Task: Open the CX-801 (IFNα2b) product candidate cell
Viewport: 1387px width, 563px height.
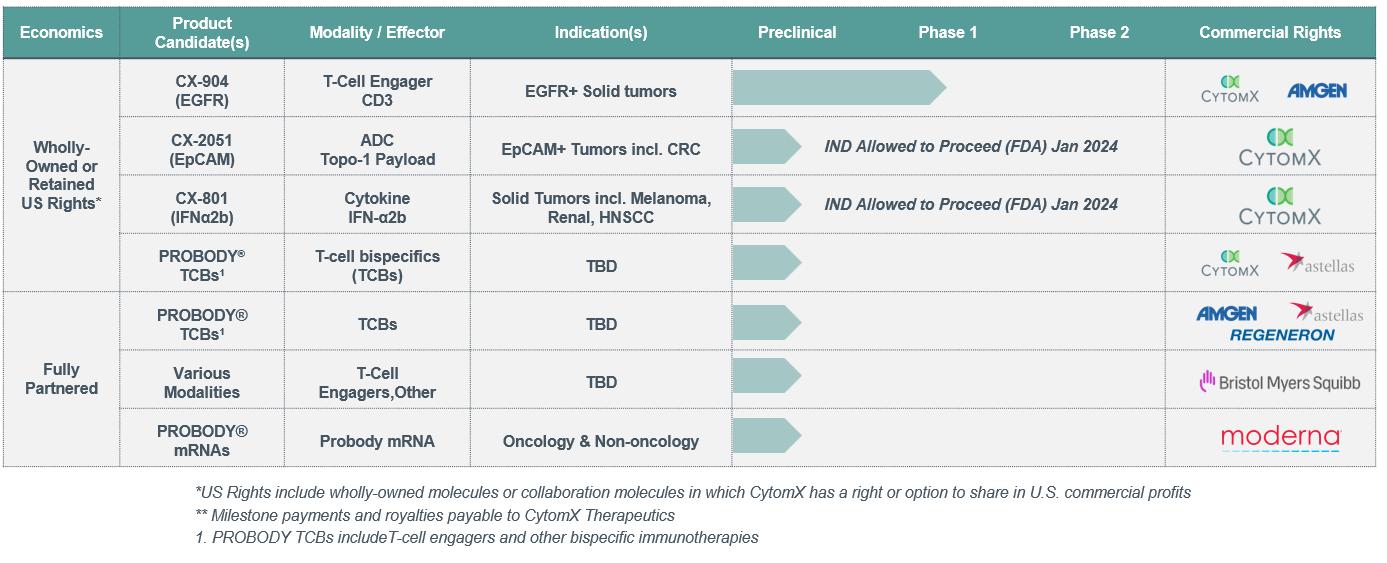Action: pos(201,207)
